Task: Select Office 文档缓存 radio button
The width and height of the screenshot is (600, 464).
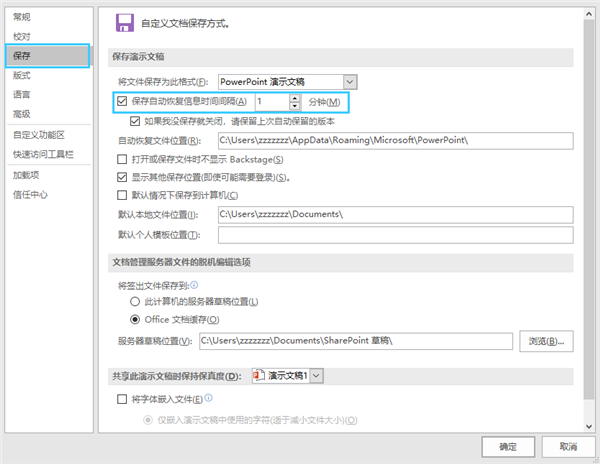Action: [x=135, y=319]
